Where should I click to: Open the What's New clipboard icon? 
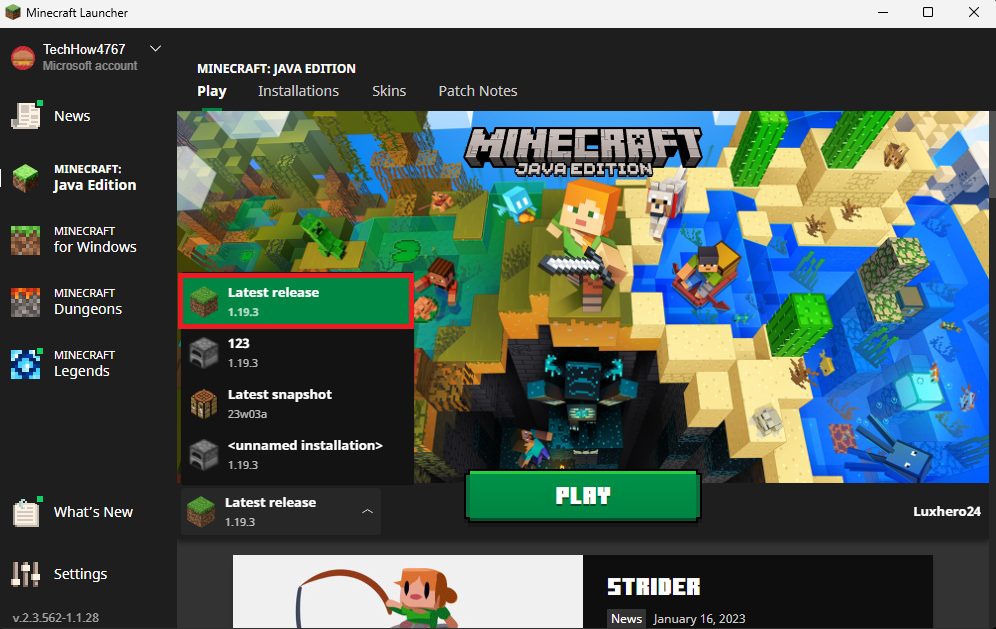[27, 512]
